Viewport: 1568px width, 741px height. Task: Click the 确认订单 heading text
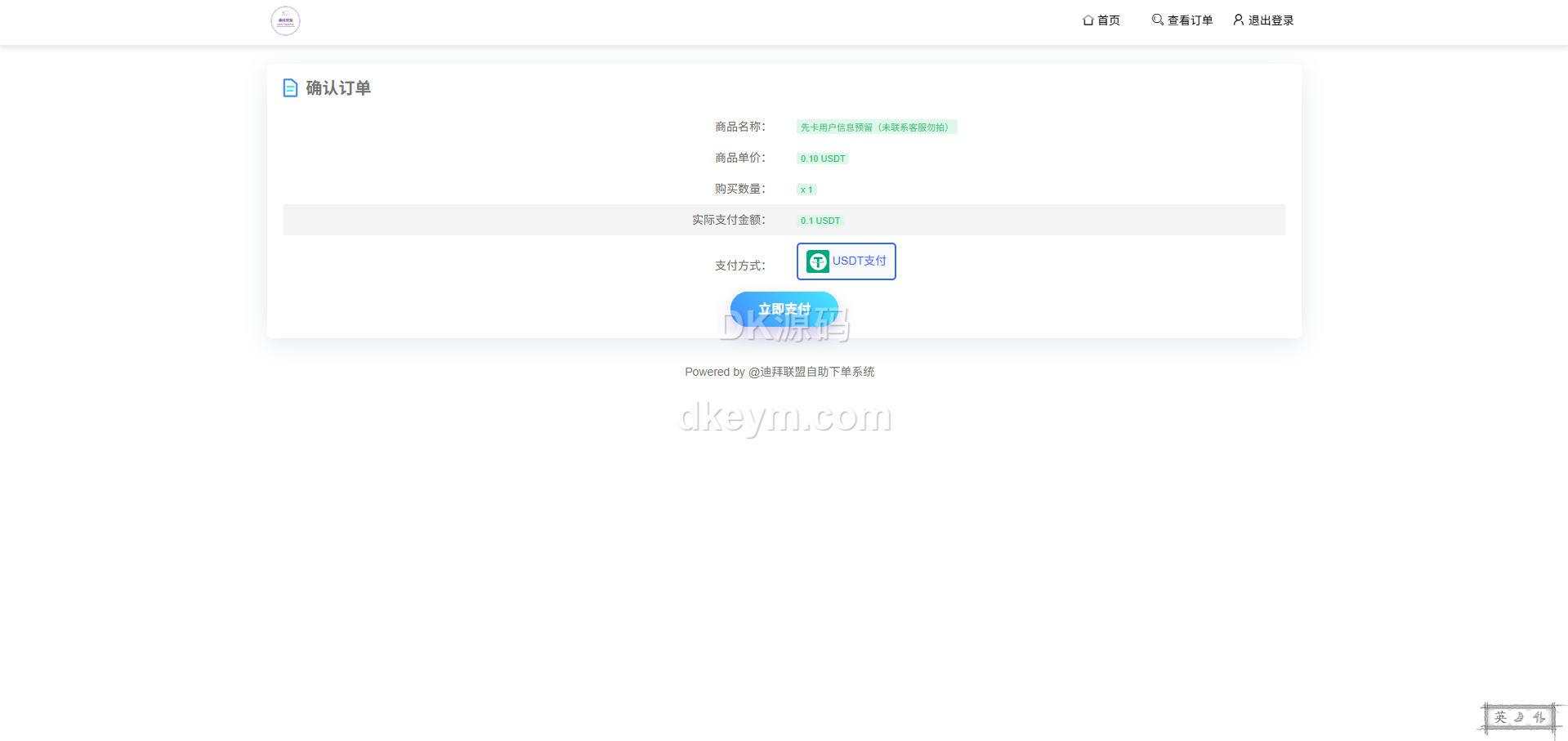tap(338, 88)
